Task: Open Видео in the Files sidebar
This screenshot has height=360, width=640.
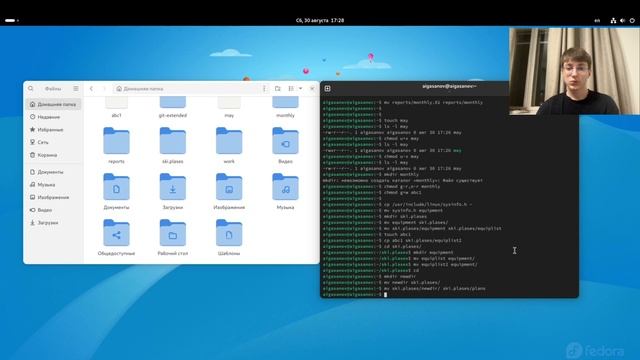Action: [x=53, y=210]
